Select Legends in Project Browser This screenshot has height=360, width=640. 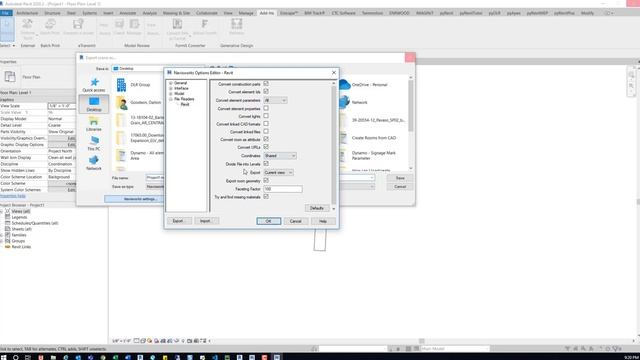click(x=19, y=217)
